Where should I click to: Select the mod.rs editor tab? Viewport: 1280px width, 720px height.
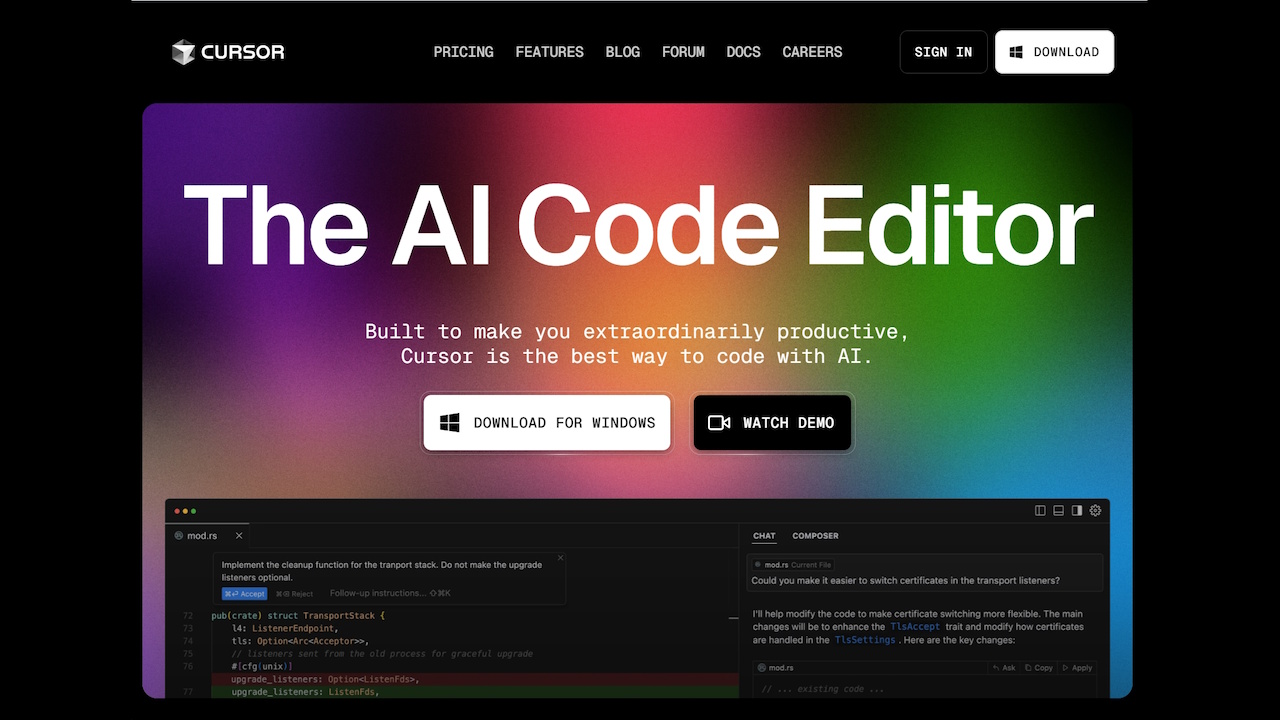click(202, 535)
